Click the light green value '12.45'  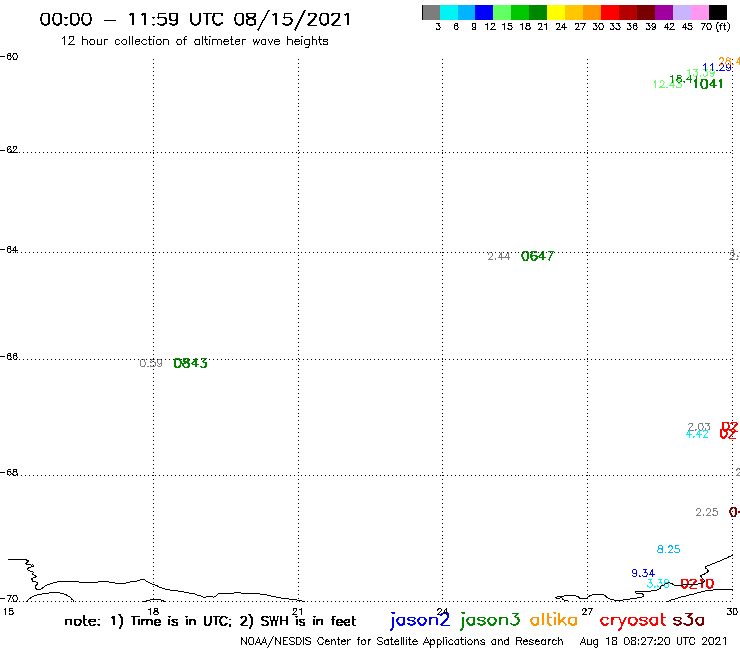667,84
